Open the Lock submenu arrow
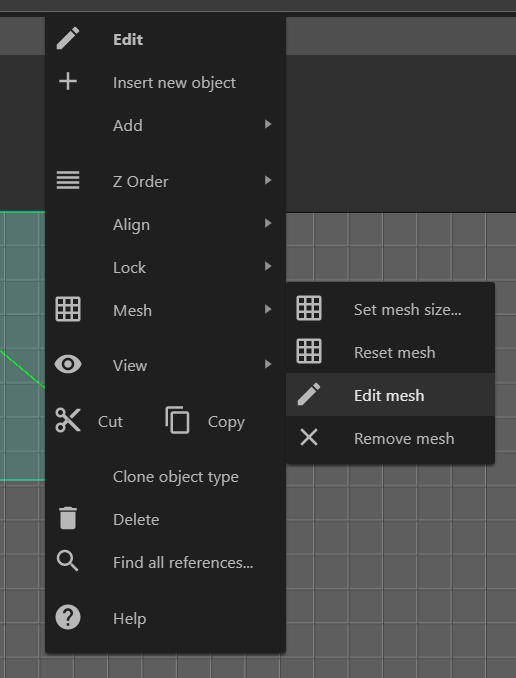The width and height of the screenshot is (516, 678). [268, 266]
